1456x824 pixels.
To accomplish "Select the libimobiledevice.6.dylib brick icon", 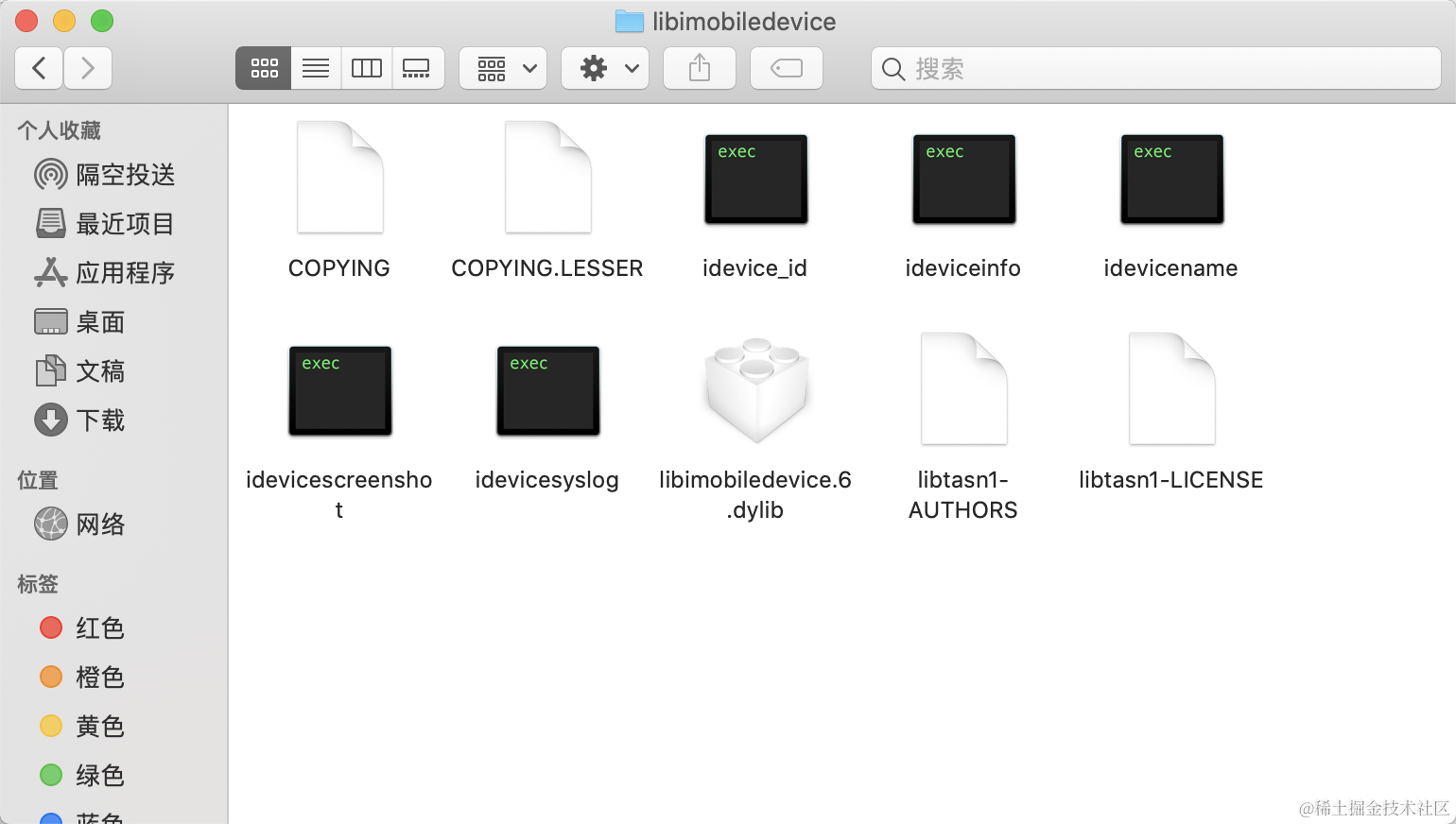I will (756, 389).
